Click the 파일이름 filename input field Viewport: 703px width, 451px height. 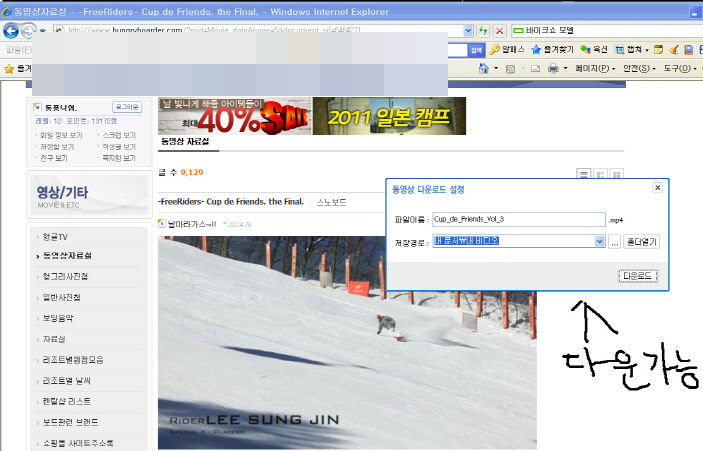518,219
